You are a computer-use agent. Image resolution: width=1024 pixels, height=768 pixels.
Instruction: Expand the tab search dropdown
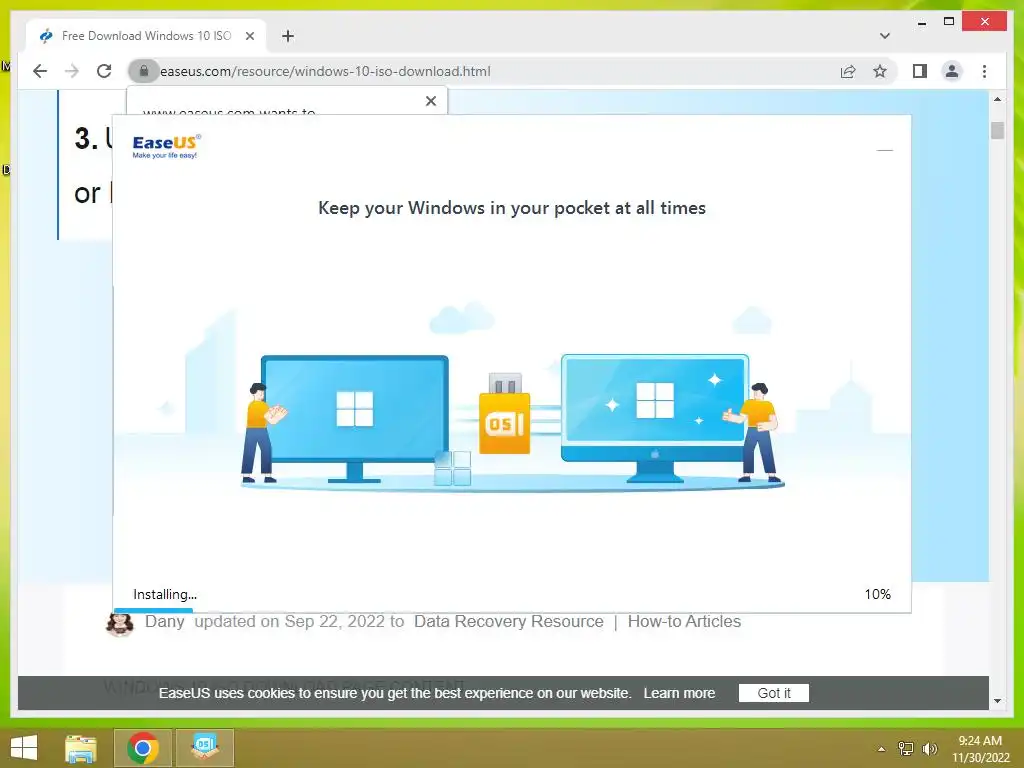coord(884,36)
